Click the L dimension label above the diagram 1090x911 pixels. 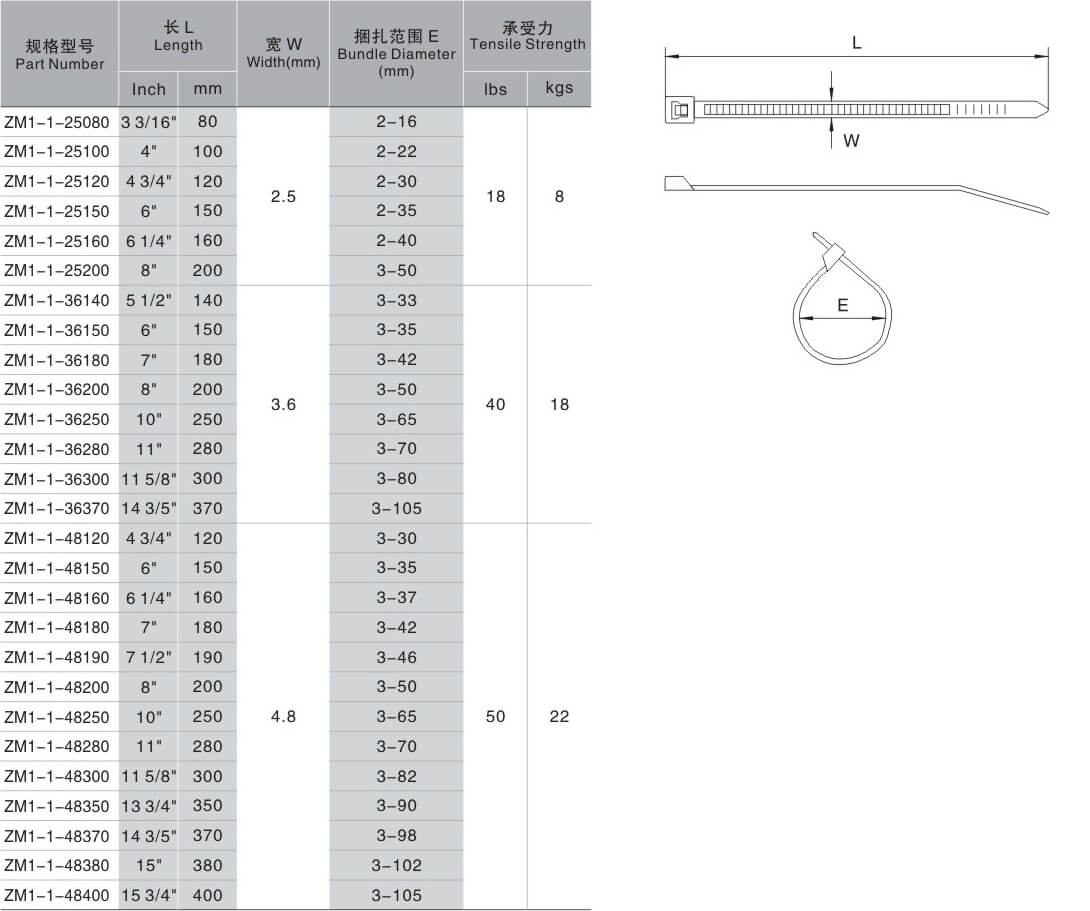click(x=856, y=43)
